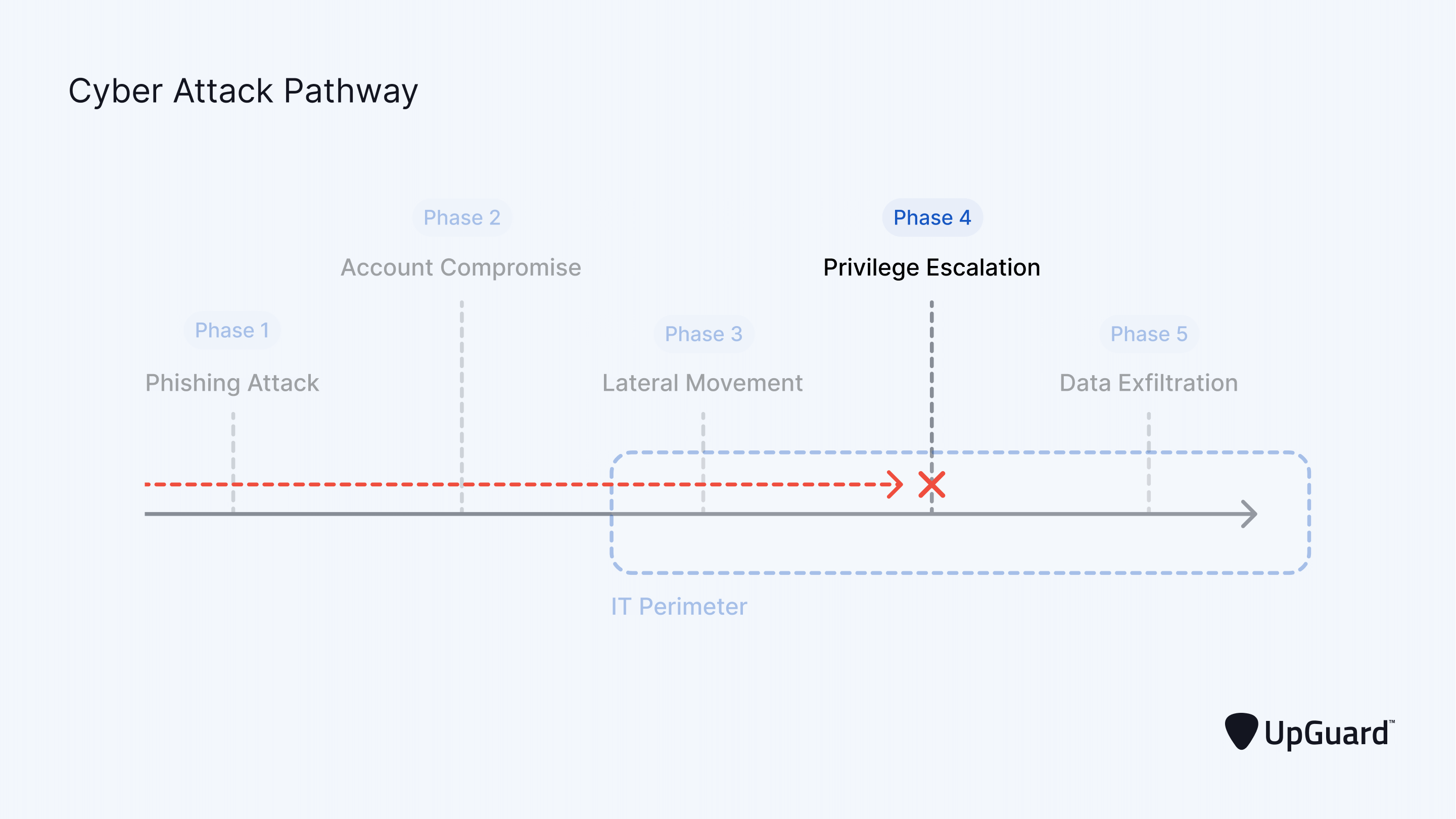
Task: Select the Phase 5 badge
Action: tap(1149, 334)
